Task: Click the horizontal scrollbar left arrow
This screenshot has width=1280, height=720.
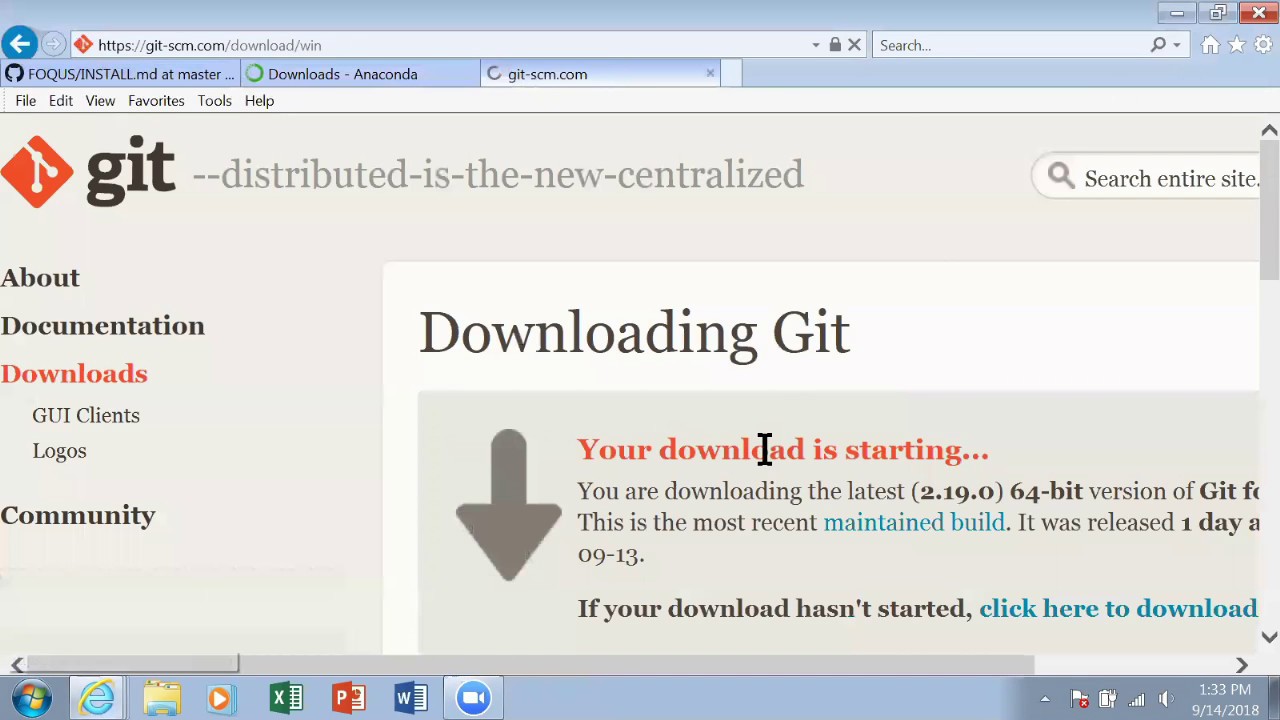Action: [x=17, y=665]
